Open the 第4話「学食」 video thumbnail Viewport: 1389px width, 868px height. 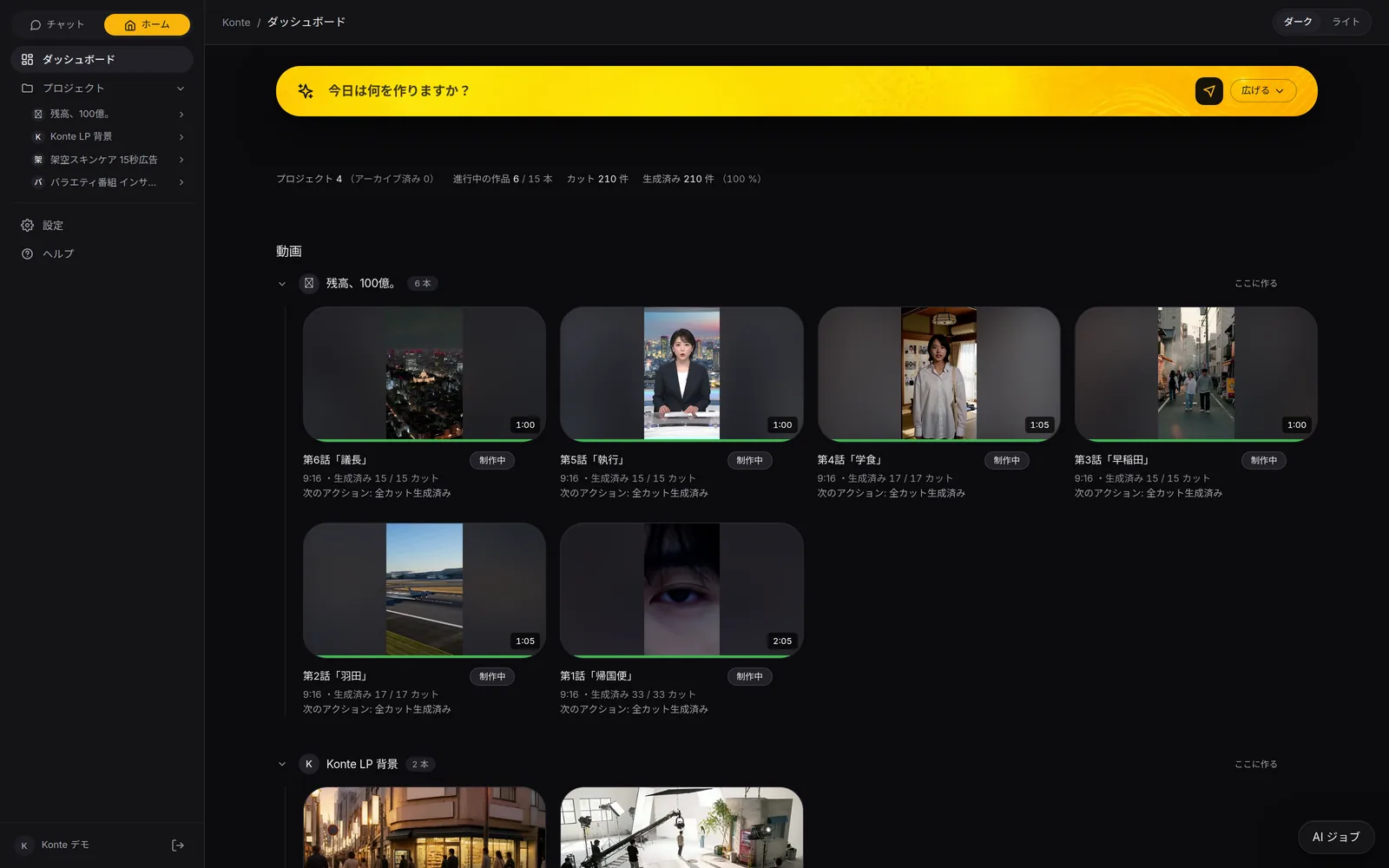[938, 374]
